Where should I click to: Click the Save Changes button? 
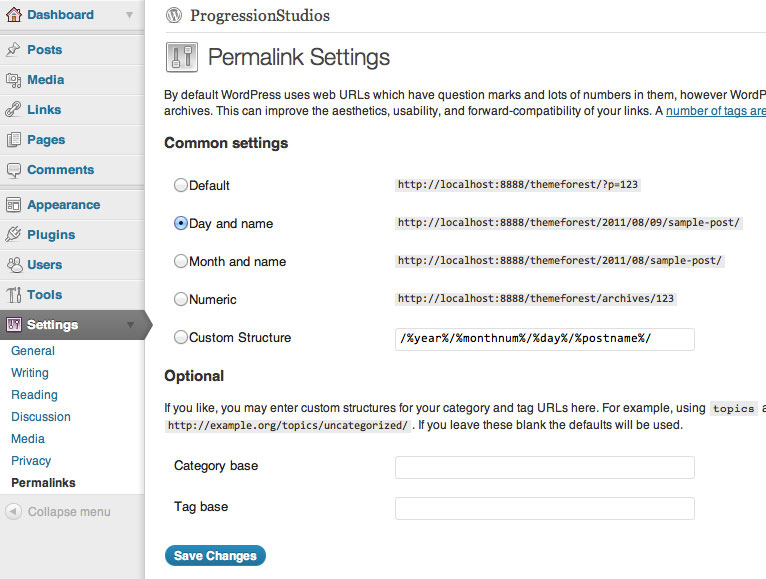click(x=215, y=556)
